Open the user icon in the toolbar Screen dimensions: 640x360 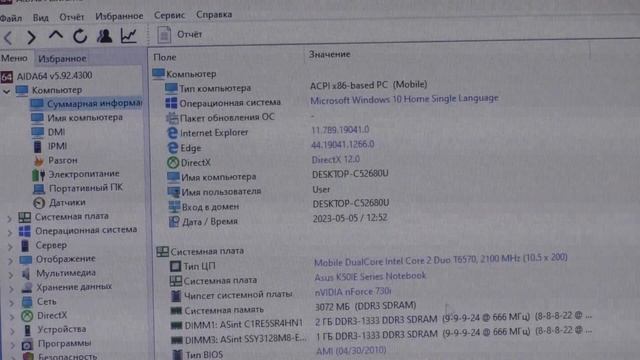pyautogui.click(x=104, y=36)
